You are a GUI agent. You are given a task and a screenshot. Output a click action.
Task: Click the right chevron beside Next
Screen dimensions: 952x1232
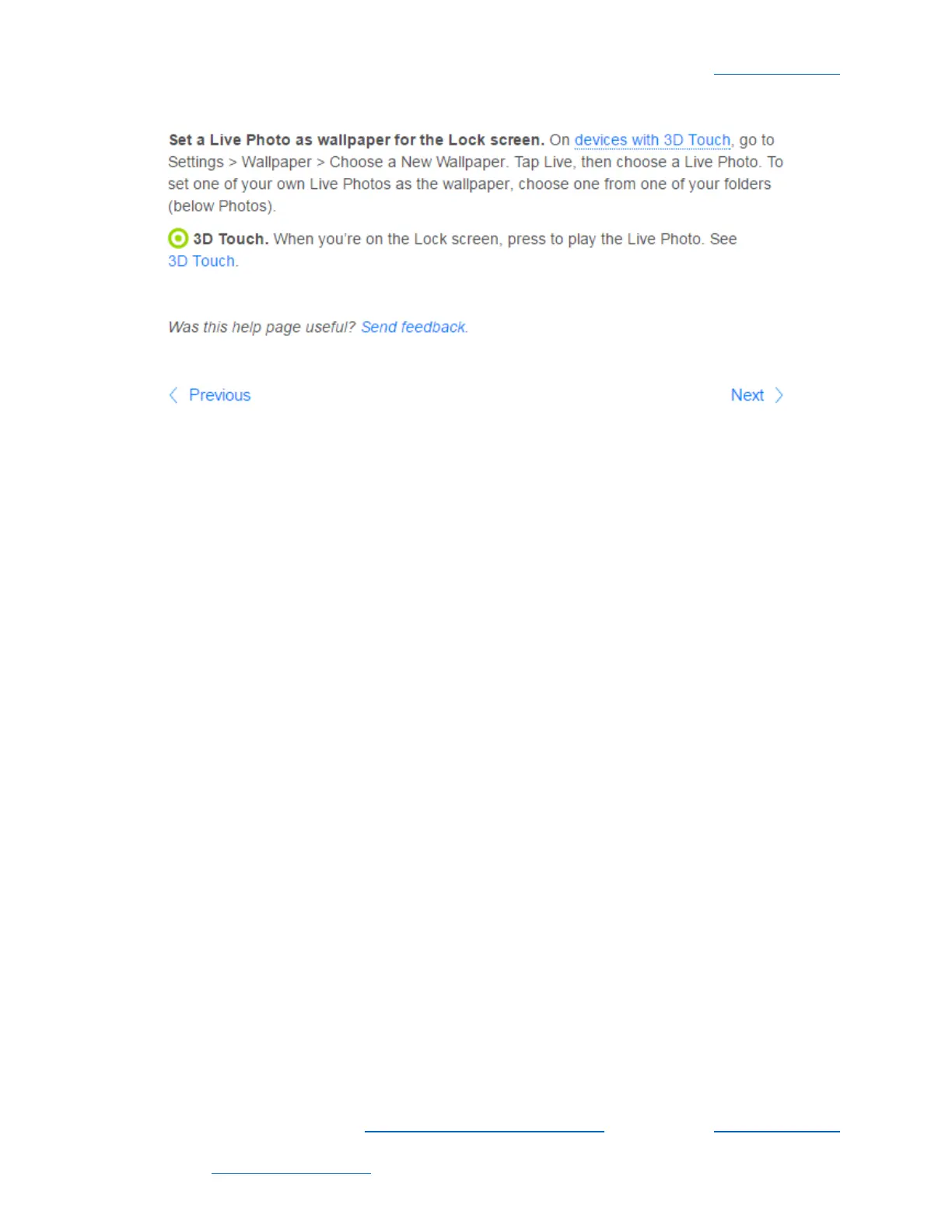point(779,395)
